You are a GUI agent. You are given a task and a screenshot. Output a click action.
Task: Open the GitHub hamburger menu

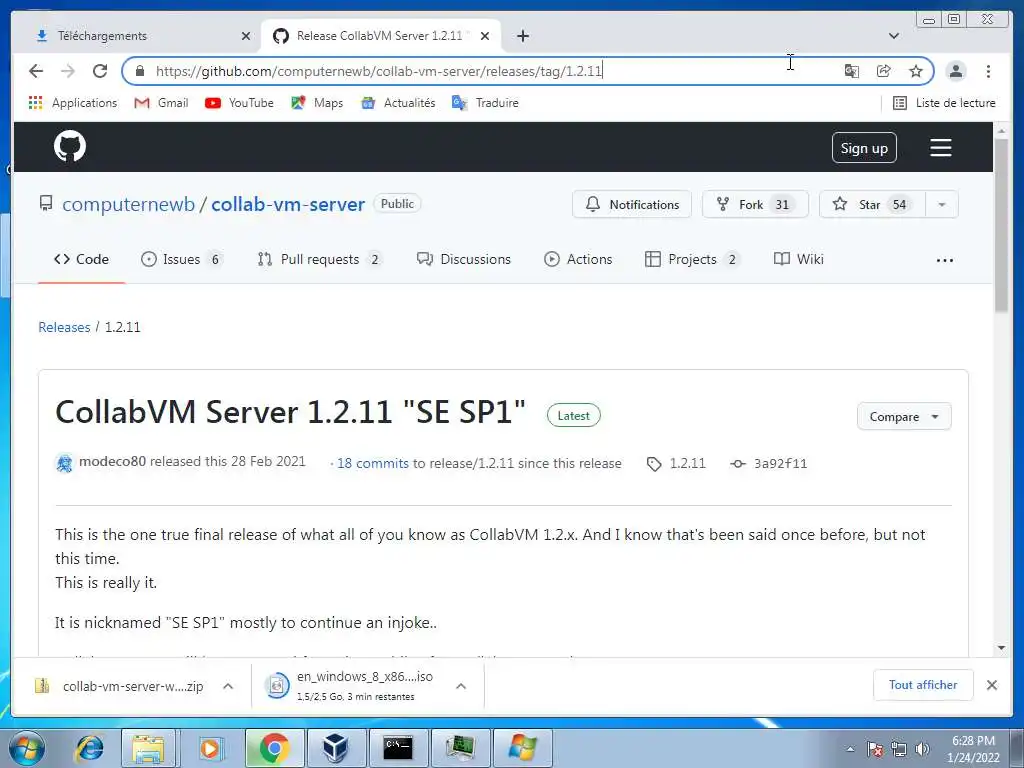pyautogui.click(x=940, y=148)
